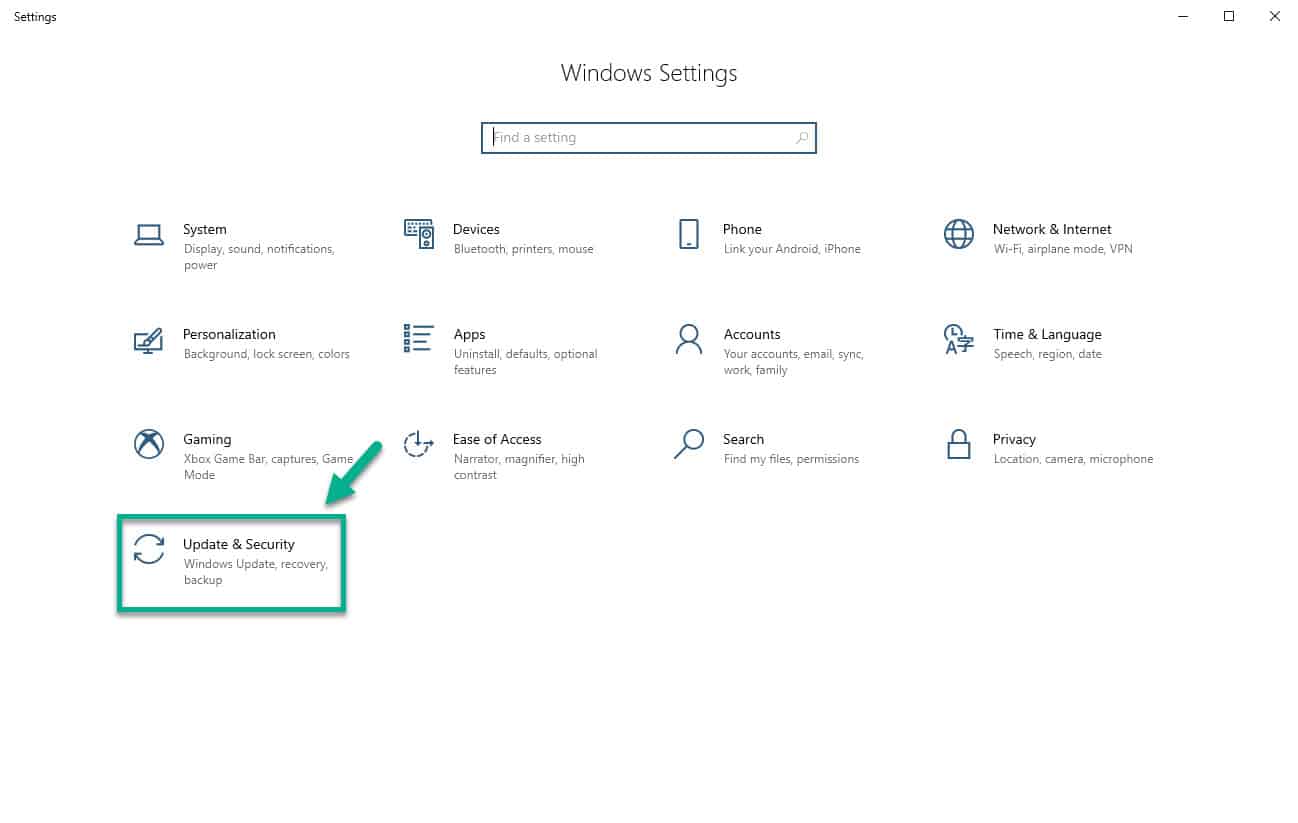Click 'Background, lock screen, colors' text
This screenshot has height=823, width=1298.
click(267, 354)
